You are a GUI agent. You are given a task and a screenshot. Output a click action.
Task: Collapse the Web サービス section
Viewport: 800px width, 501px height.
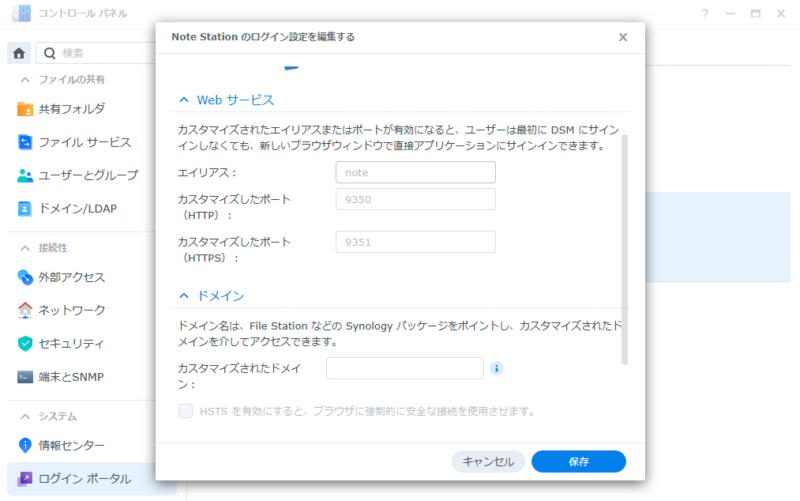click(x=184, y=100)
